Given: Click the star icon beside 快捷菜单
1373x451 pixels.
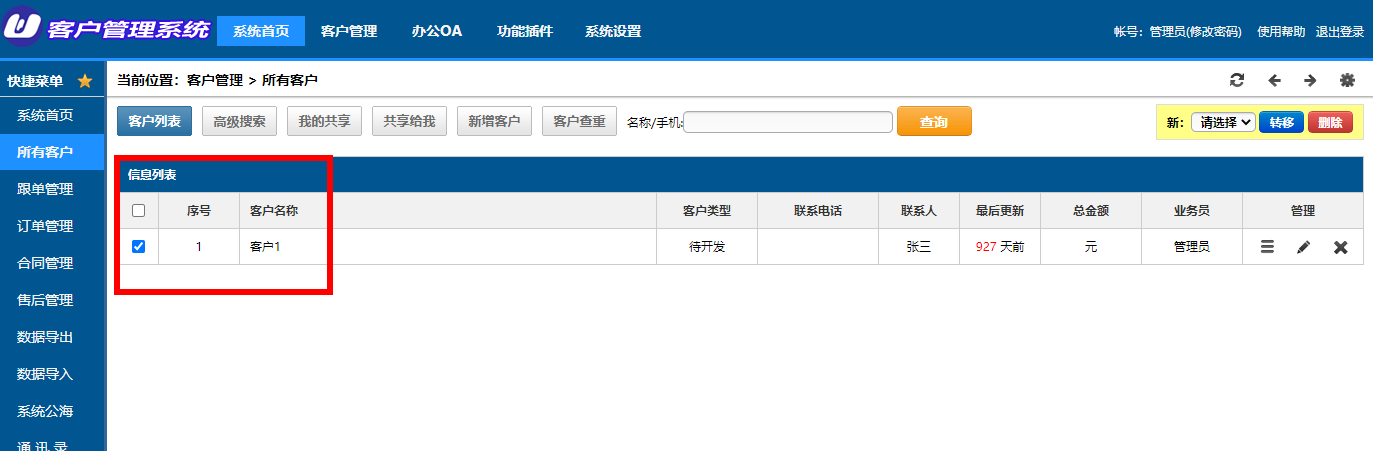Looking at the screenshot, I should tap(85, 81).
